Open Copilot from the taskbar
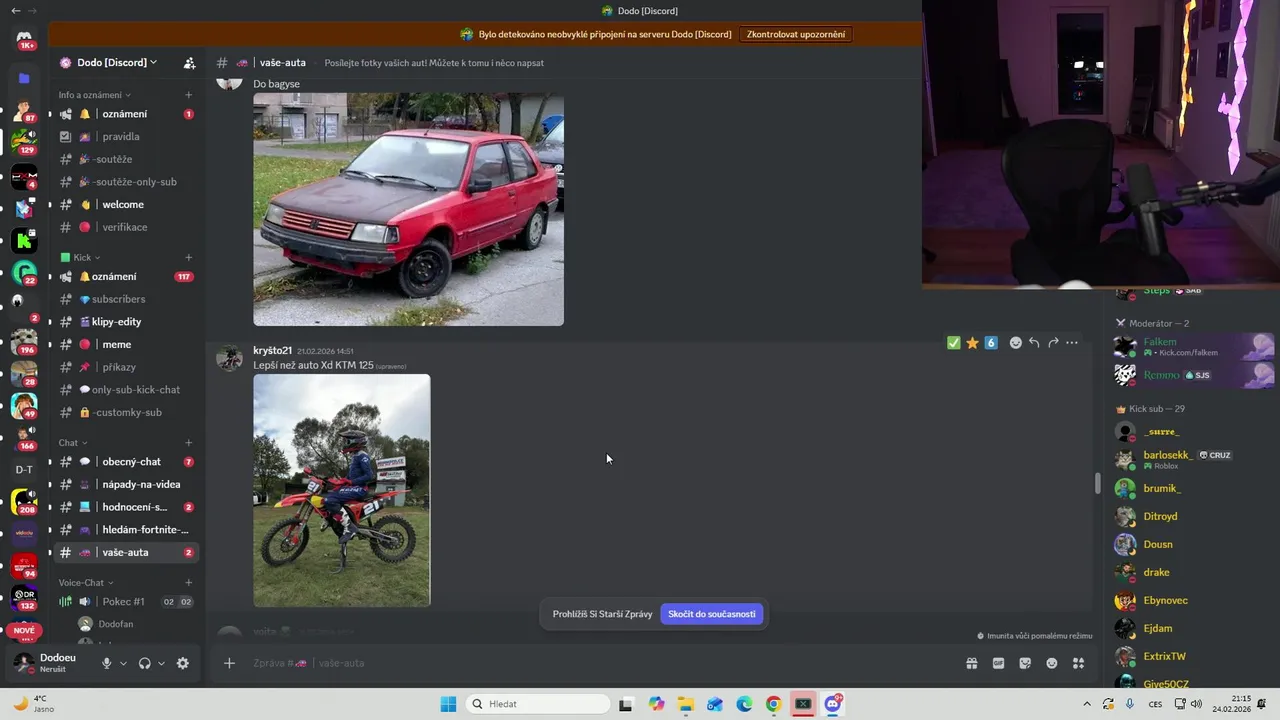1280x720 pixels. pos(656,704)
